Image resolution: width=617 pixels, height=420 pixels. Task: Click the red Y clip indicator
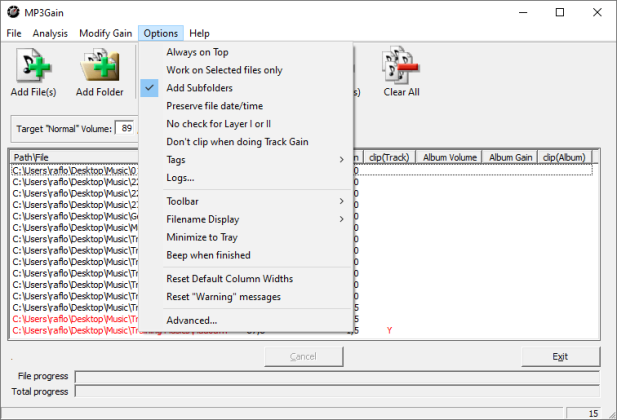(389, 330)
